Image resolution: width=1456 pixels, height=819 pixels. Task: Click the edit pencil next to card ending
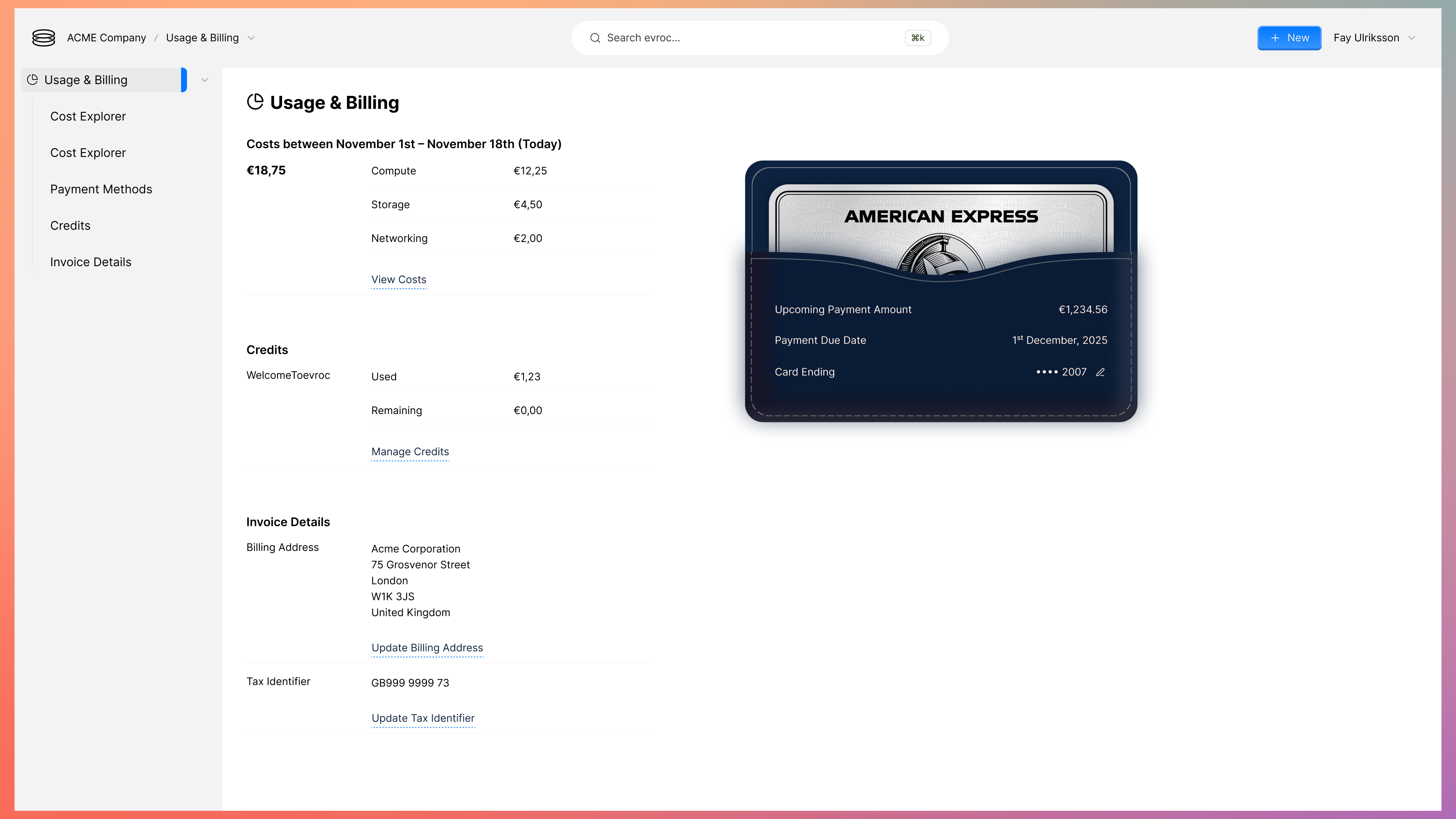click(1100, 372)
